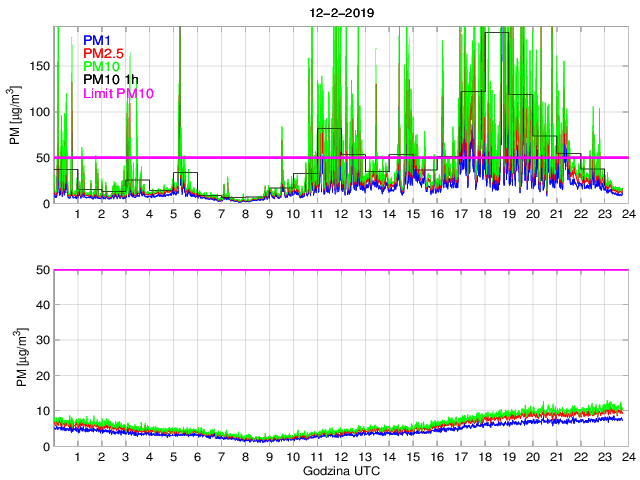
Task: Click the magenta limit line in bottom chart
Action: click(340, 270)
